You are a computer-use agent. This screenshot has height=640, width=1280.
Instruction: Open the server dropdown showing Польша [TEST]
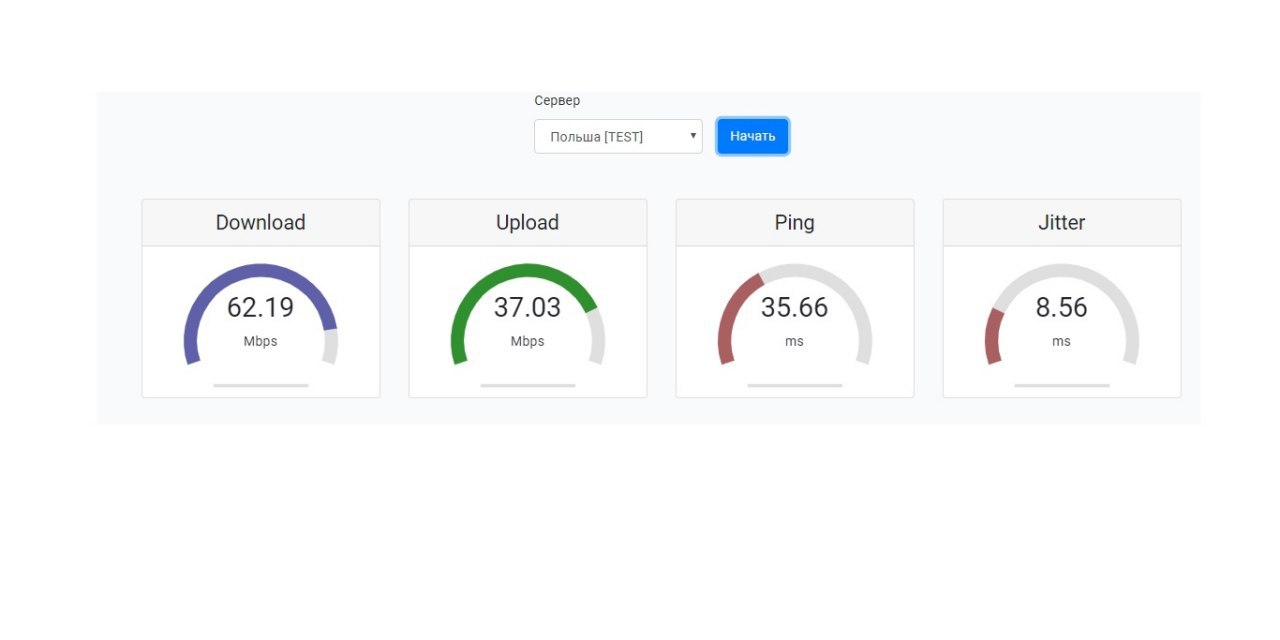[x=618, y=137]
